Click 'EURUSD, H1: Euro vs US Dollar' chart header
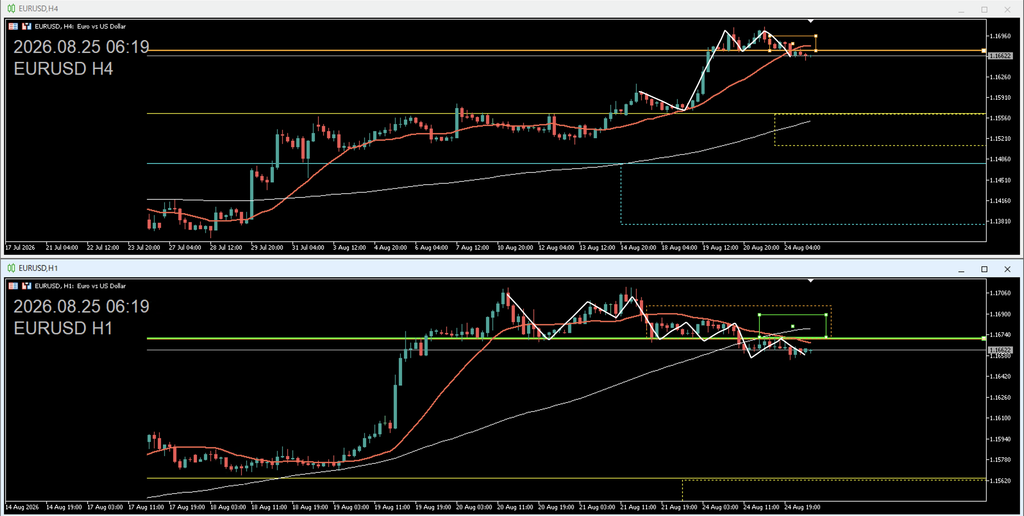This screenshot has height=516, width=1024. tap(80, 286)
